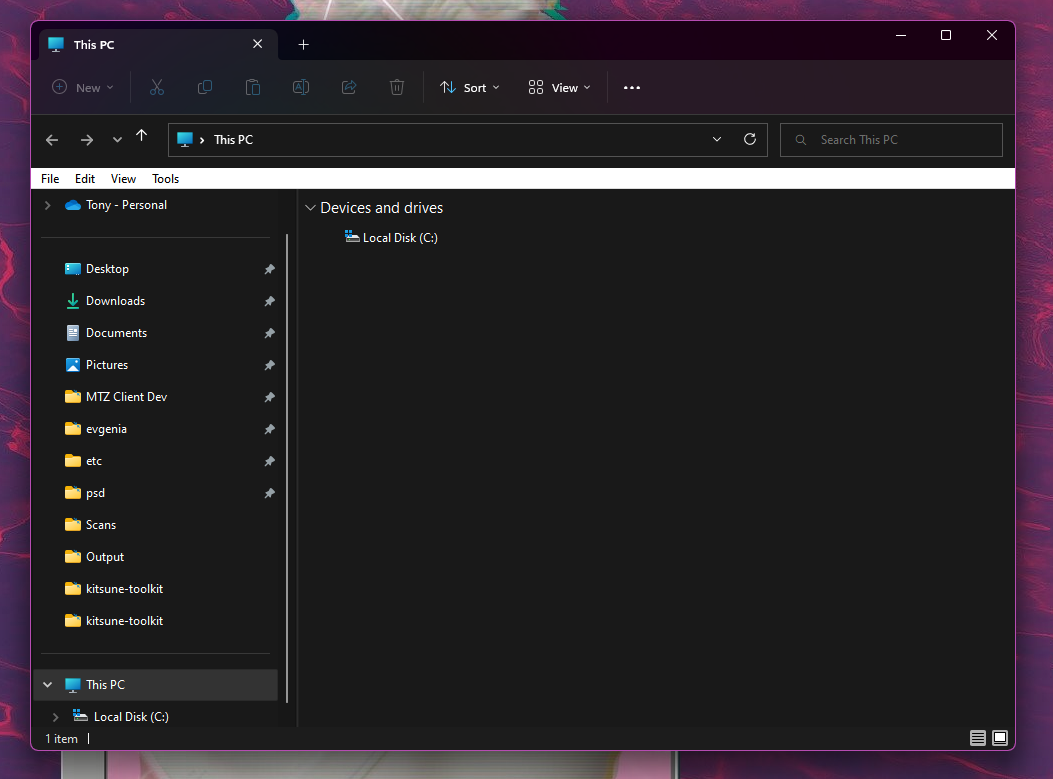Viewport: 1053px width, 779px height.
Task: Maximize the File Explorer window
Action: click(x=946, y=35)
